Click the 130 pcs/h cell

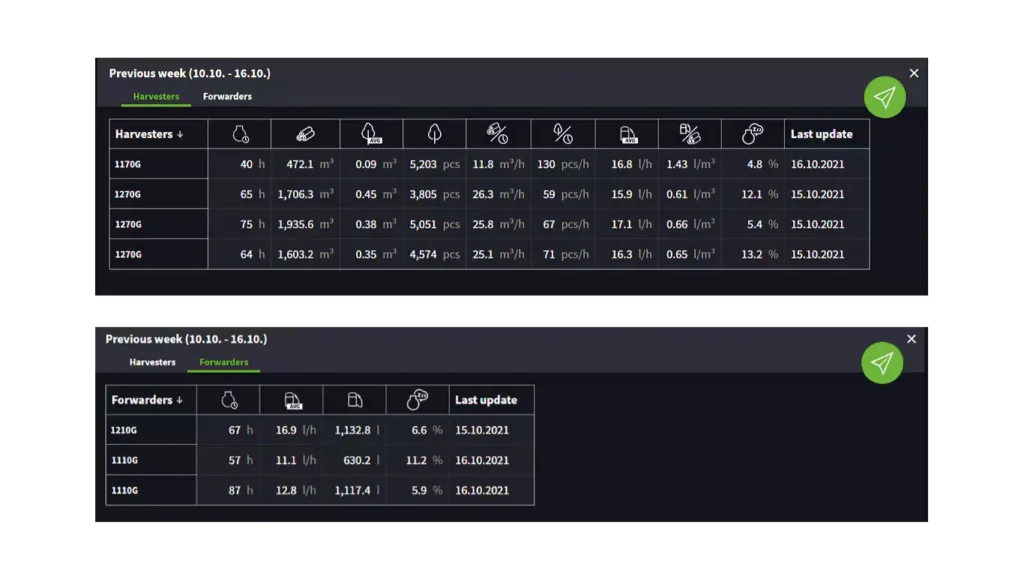click(x=563, y=164)
